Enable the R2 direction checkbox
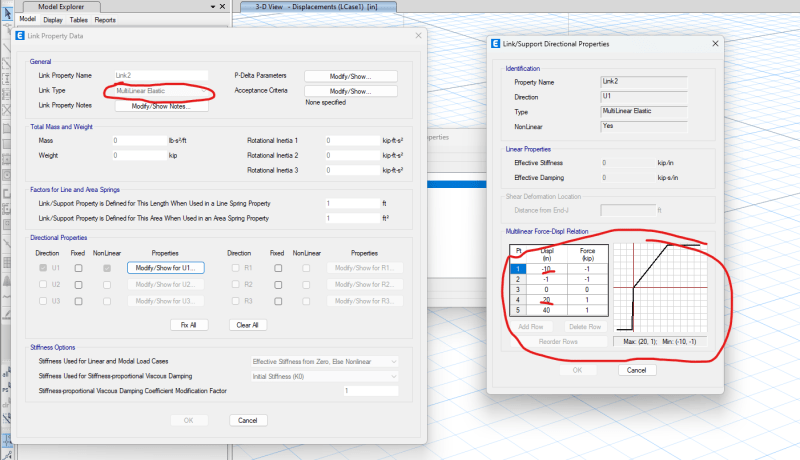800x460 pixels. [x=235, y=285]
